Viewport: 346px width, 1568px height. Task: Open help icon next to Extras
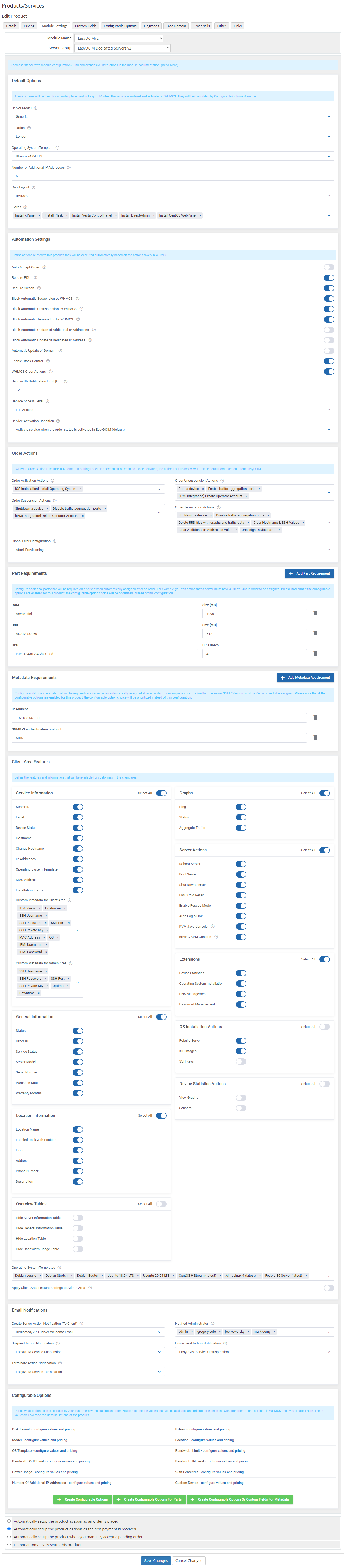point(25,207)
